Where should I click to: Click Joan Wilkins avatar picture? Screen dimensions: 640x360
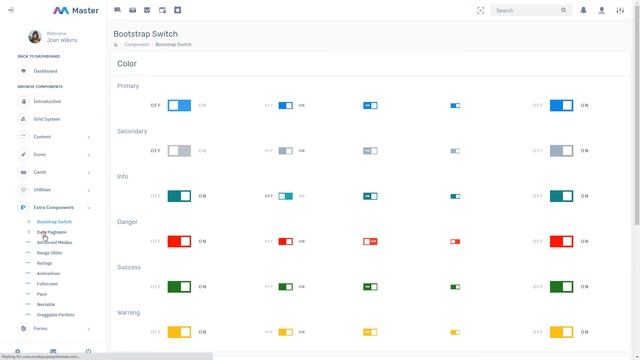pyautogui.click(x=35, y=37)
